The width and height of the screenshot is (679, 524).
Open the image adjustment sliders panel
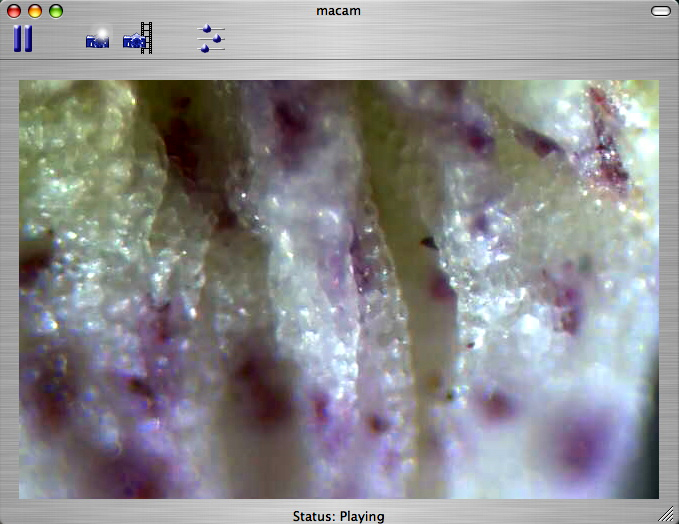coord(211,39)
